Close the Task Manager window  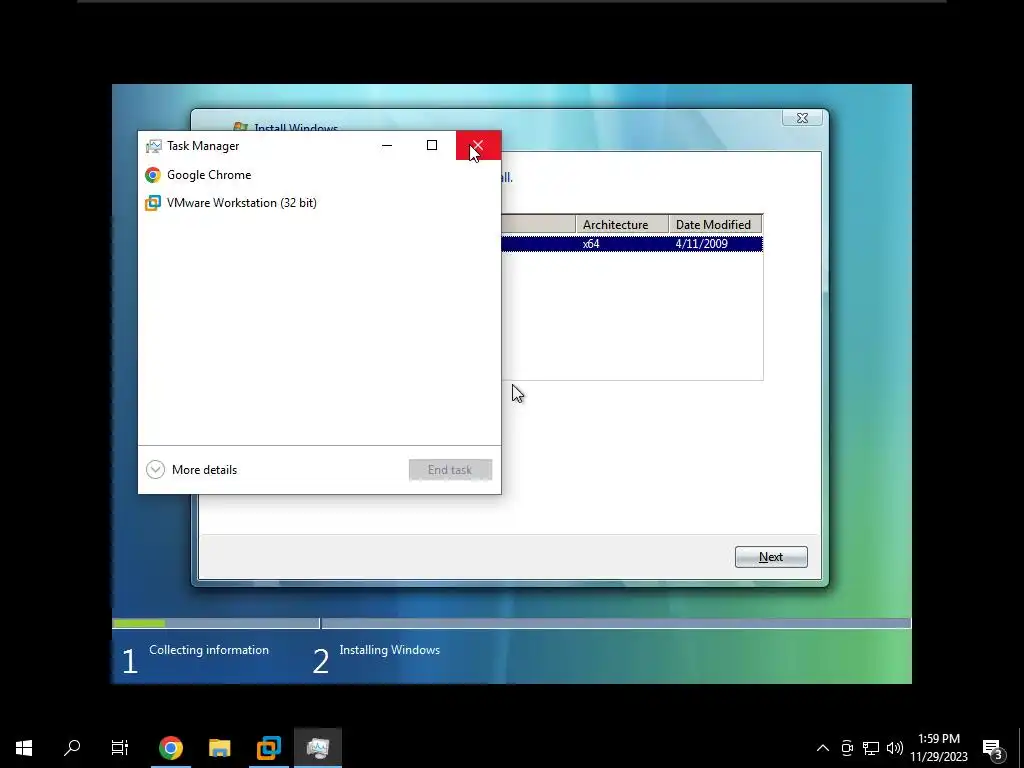478,145
